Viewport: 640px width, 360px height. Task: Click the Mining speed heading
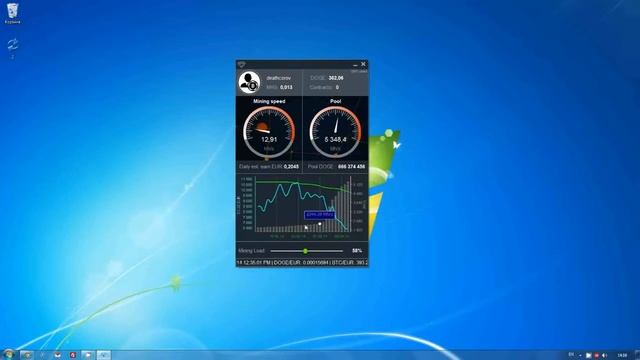point(269,101)
